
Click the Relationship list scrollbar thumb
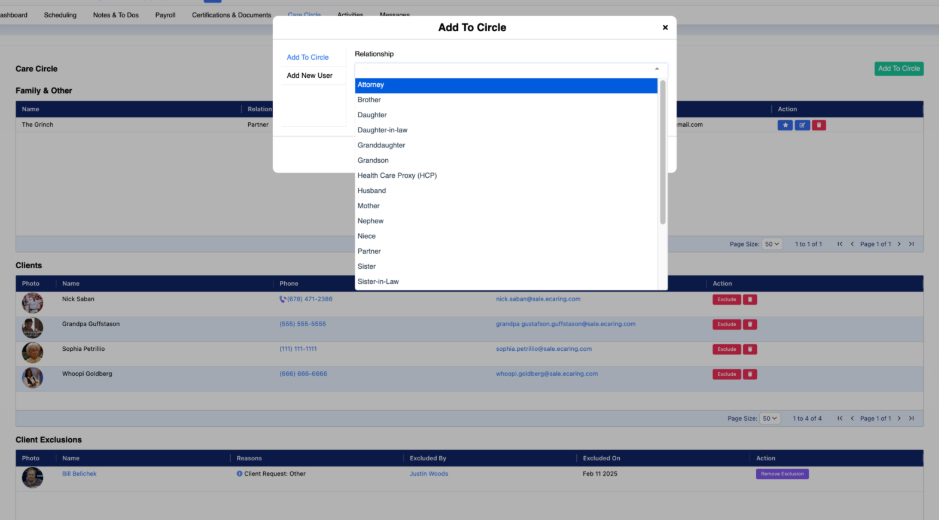662,153
